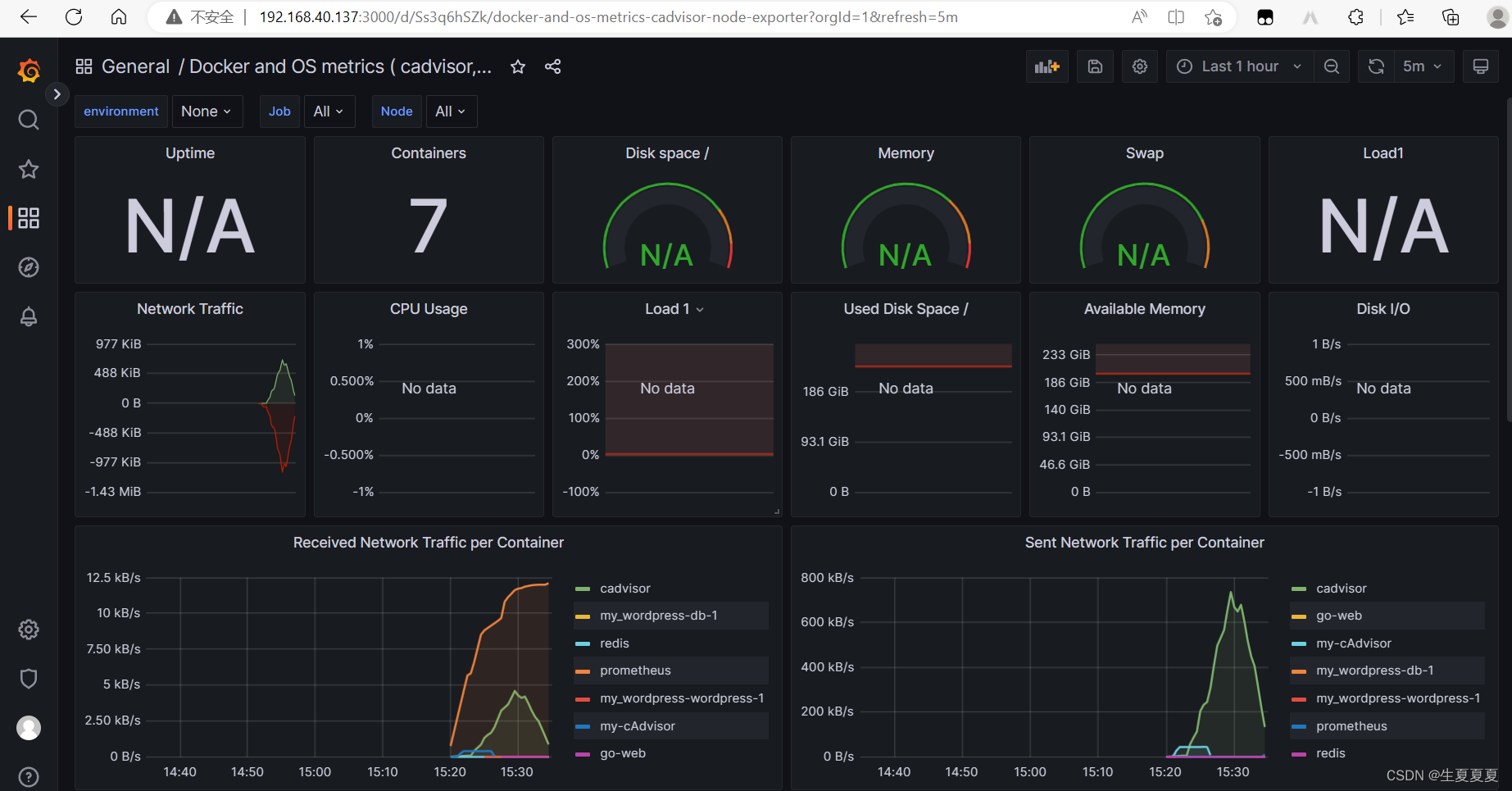Open the Share dashboard dialog
Screen dimensions: 1512x791
552,66
